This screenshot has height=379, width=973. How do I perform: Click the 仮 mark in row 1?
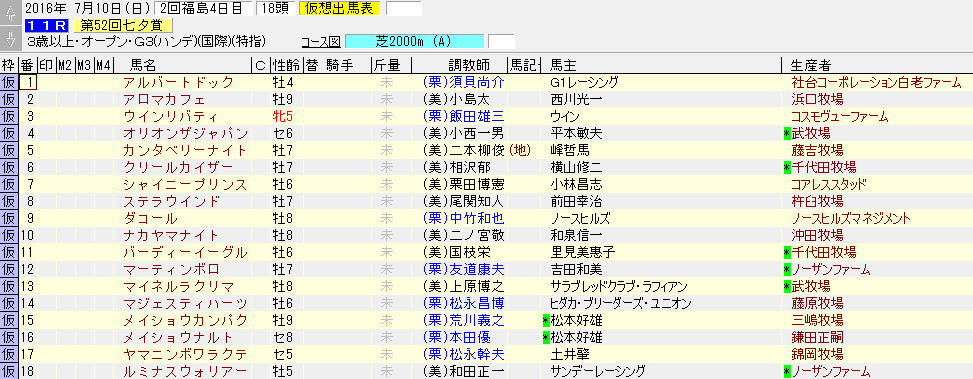coord(9,82)
